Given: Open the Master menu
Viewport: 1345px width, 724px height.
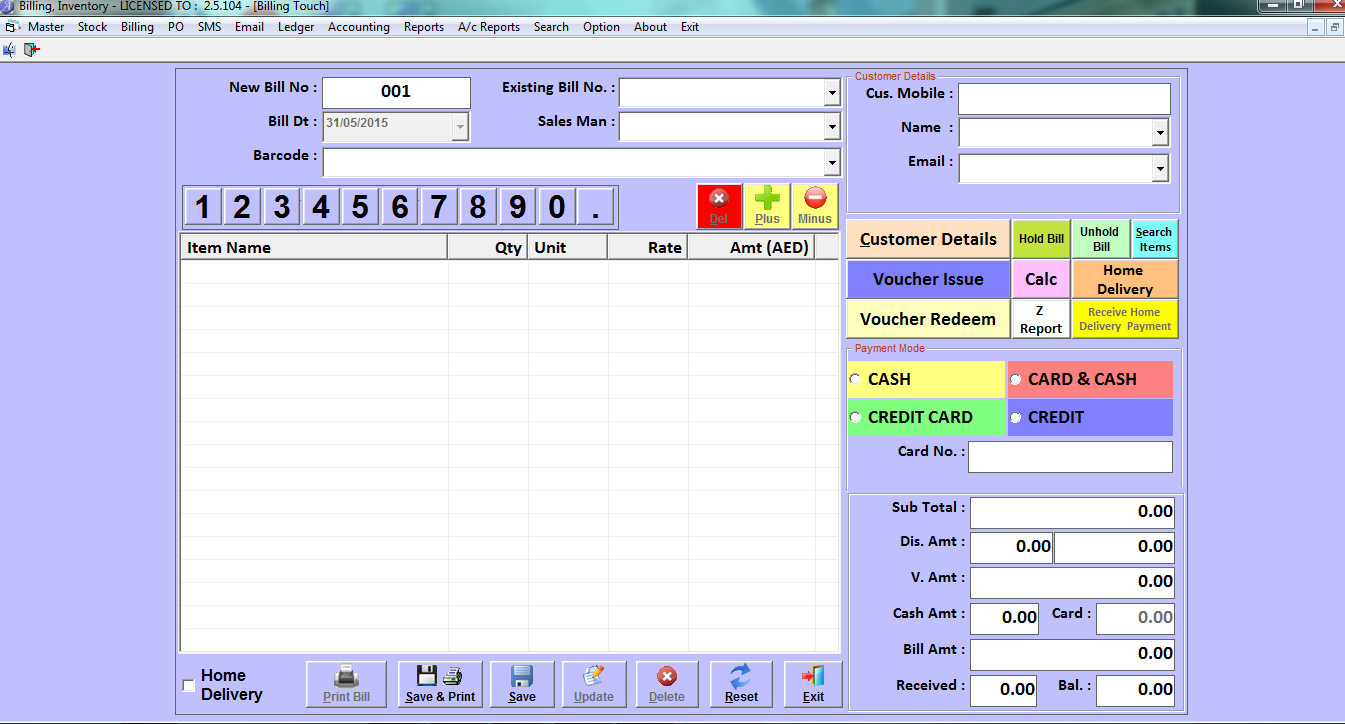Looking at the screenshot, I should (x=46, y=27).
